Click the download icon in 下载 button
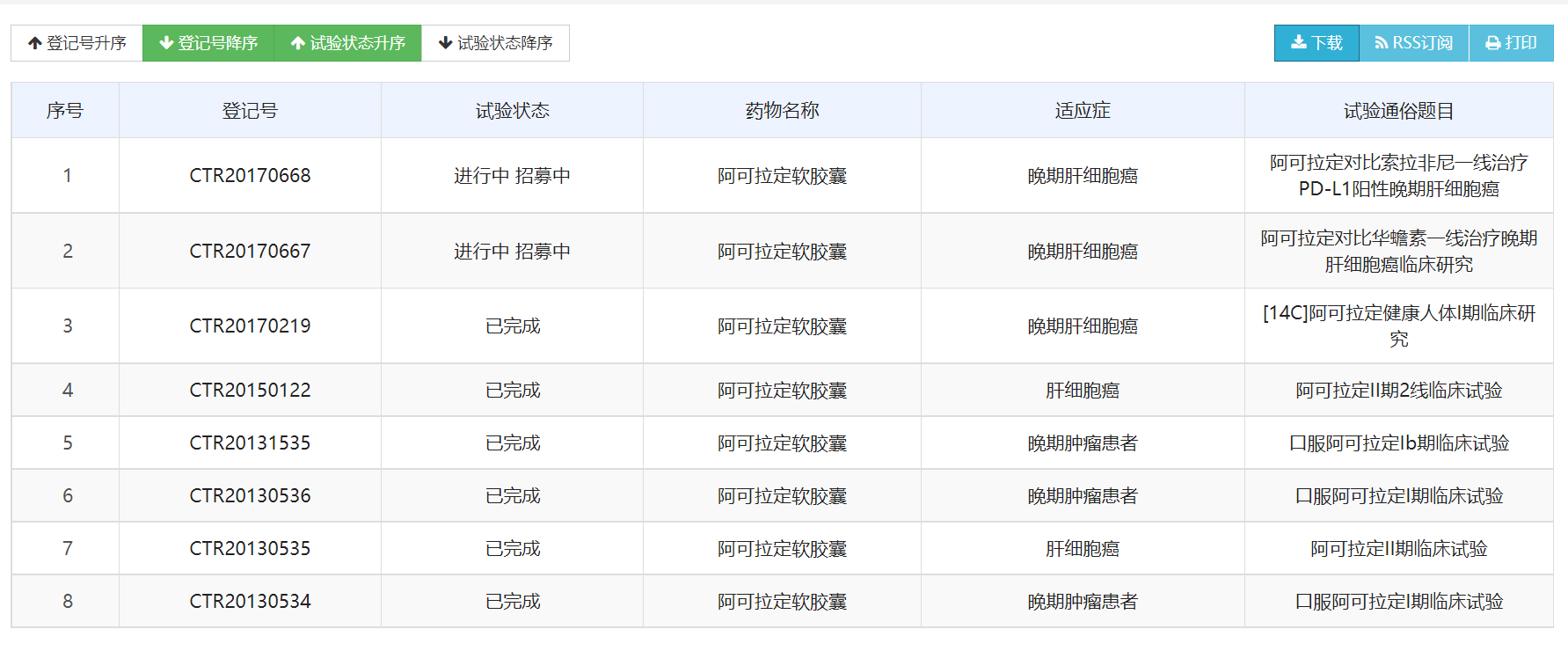 coord(1298,42)
